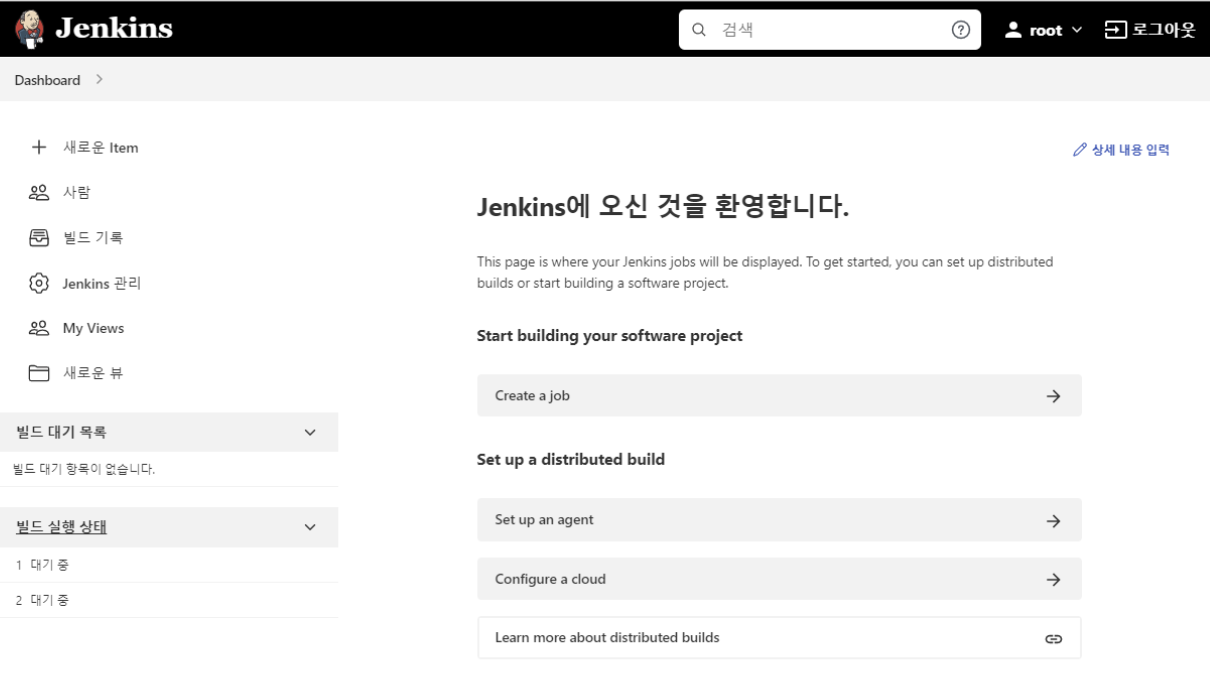This screenshot has height=682, width=1210.
Task: Open 새로운 뷰 new view entry
Action: point(93,373)
